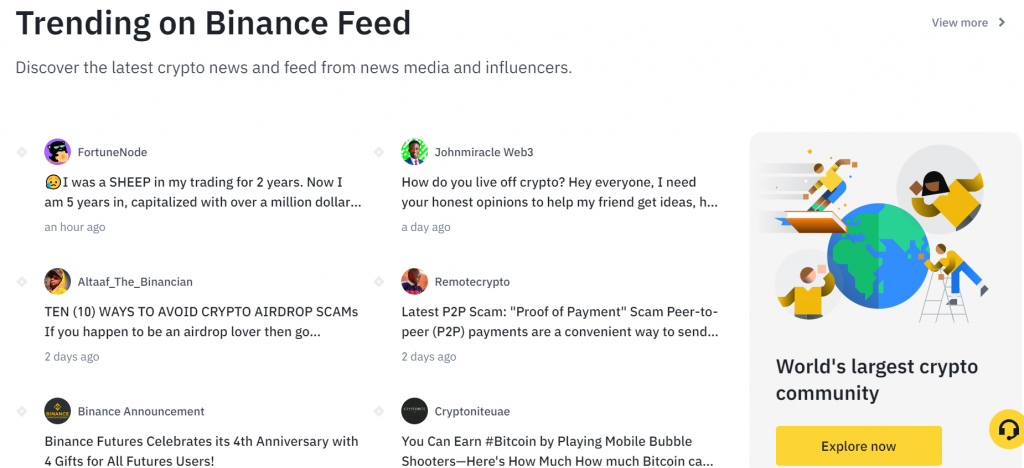Select the Binance Announcement username
The width and height of the screenshot is (1024, 468).
point(141,411)
